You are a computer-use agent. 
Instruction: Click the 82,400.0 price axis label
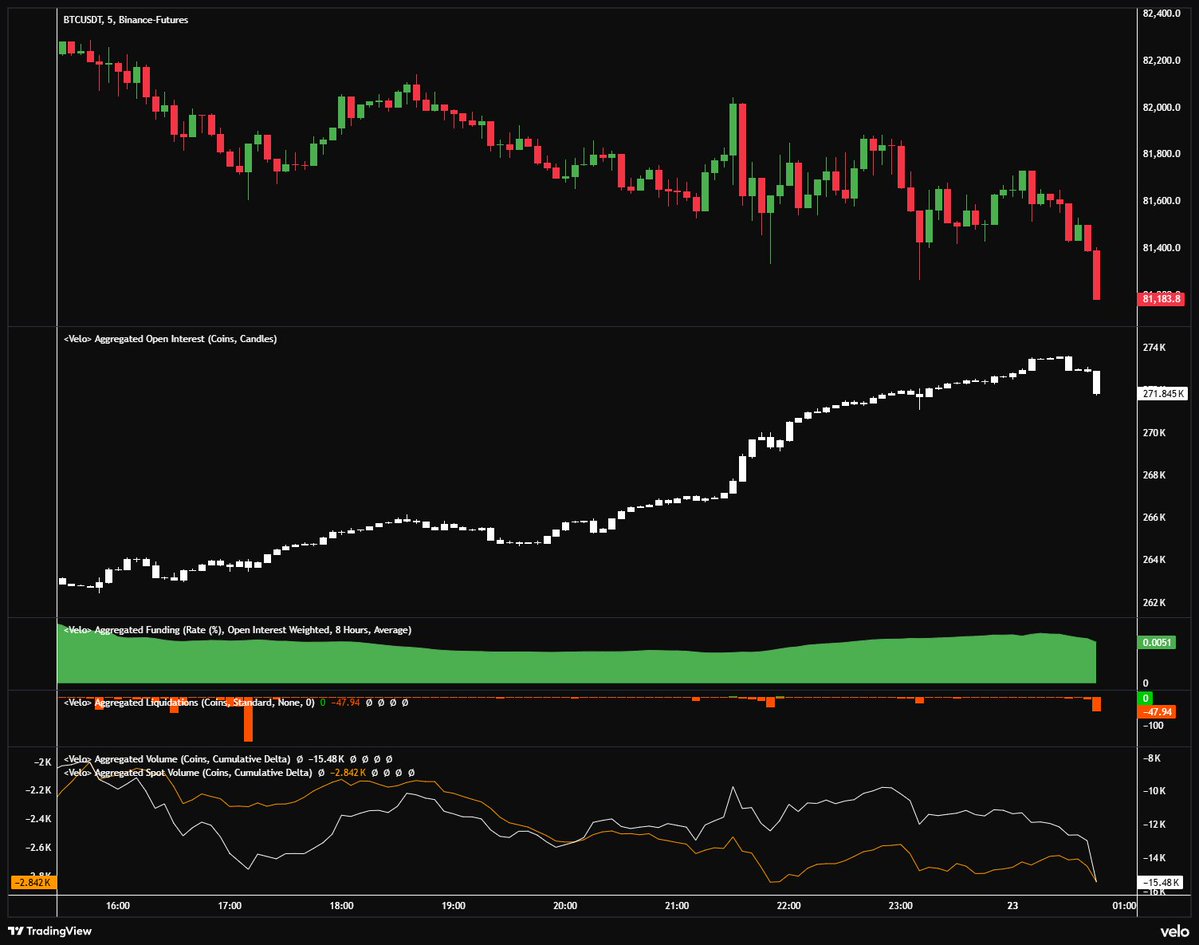coord(1162,13)
